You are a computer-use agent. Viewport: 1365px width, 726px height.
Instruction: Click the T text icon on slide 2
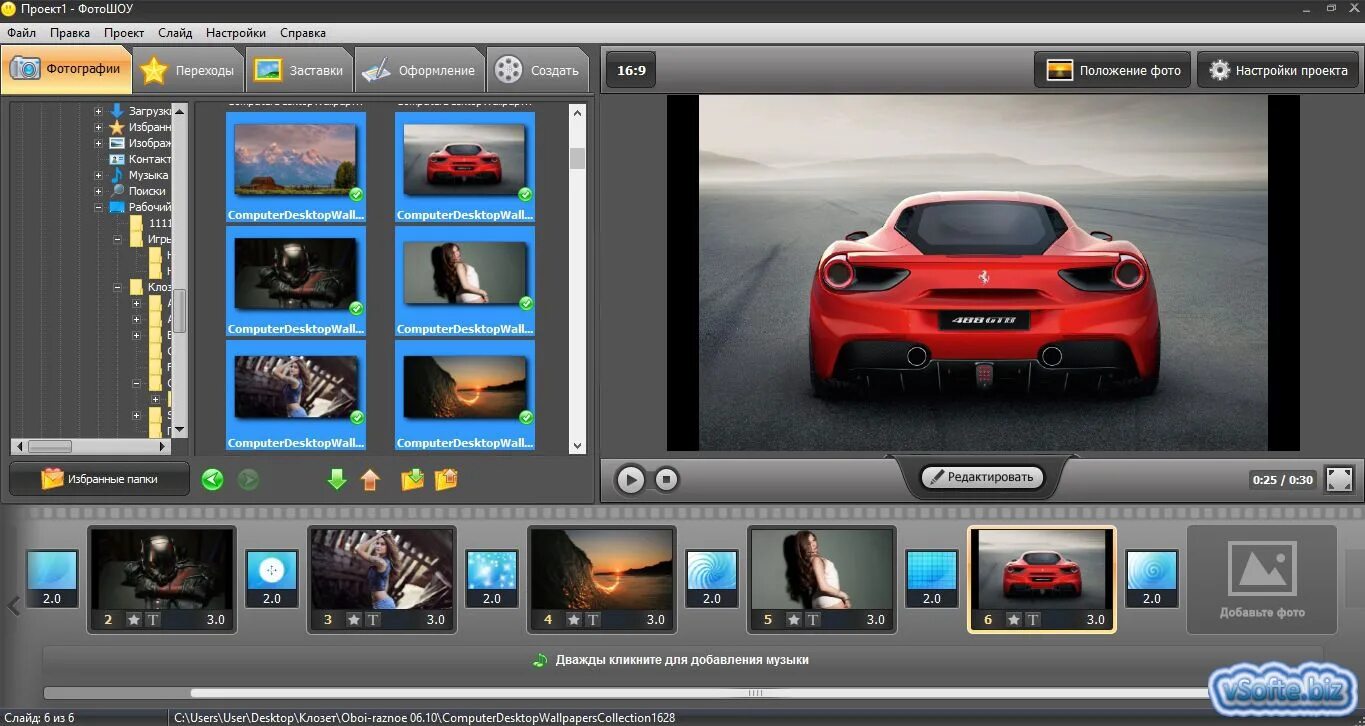(153, 620)
